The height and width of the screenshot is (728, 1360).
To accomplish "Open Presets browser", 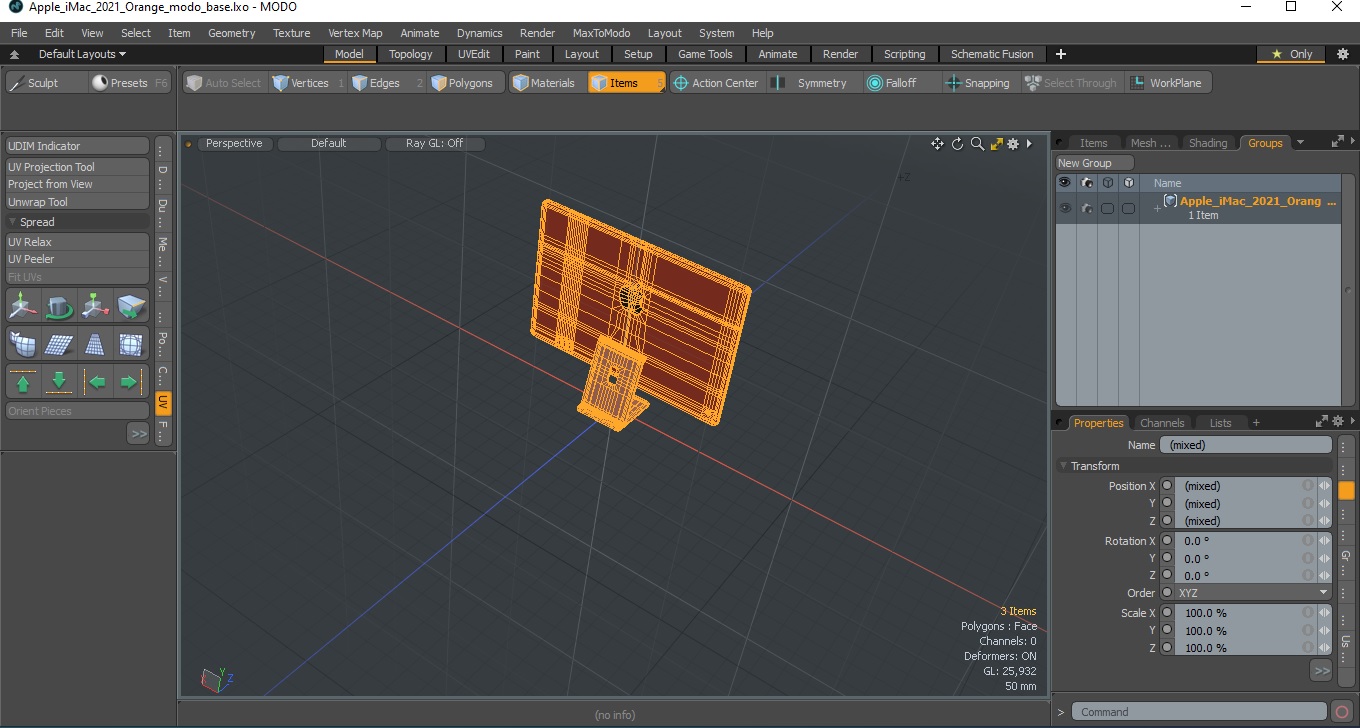I will click(131, 83).
